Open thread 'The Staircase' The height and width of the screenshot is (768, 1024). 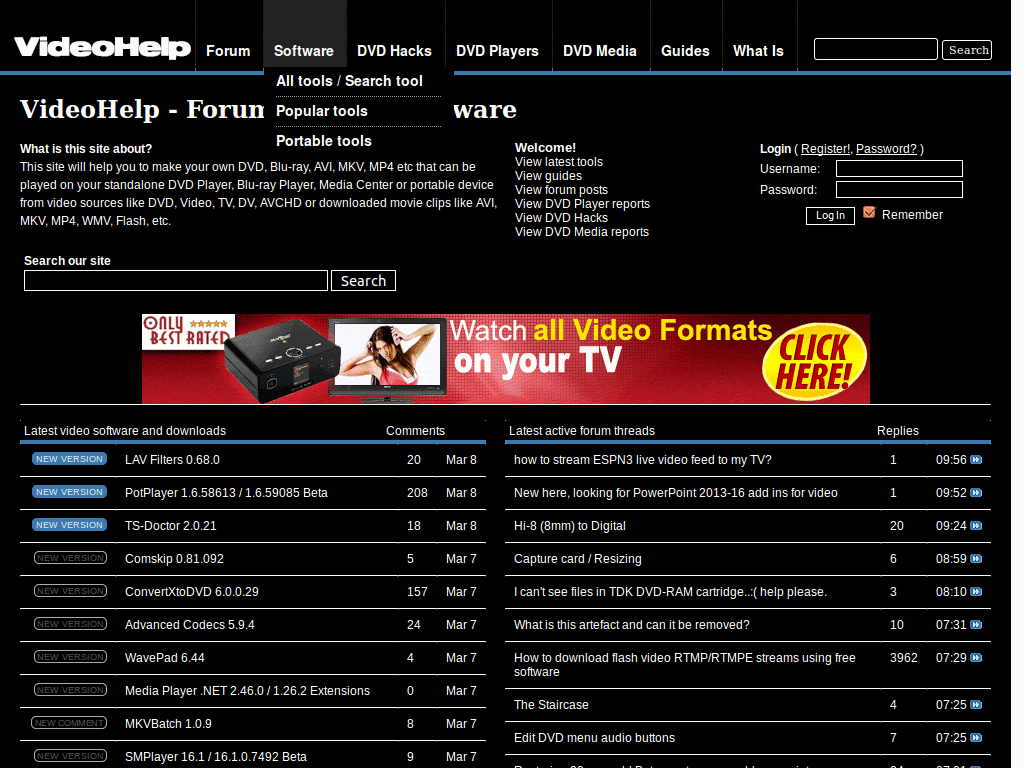[551, 705]
